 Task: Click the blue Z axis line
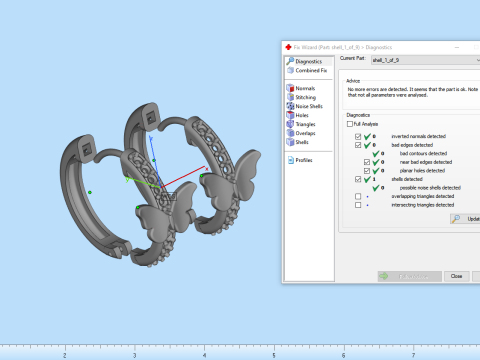click(x=156, y=163)
